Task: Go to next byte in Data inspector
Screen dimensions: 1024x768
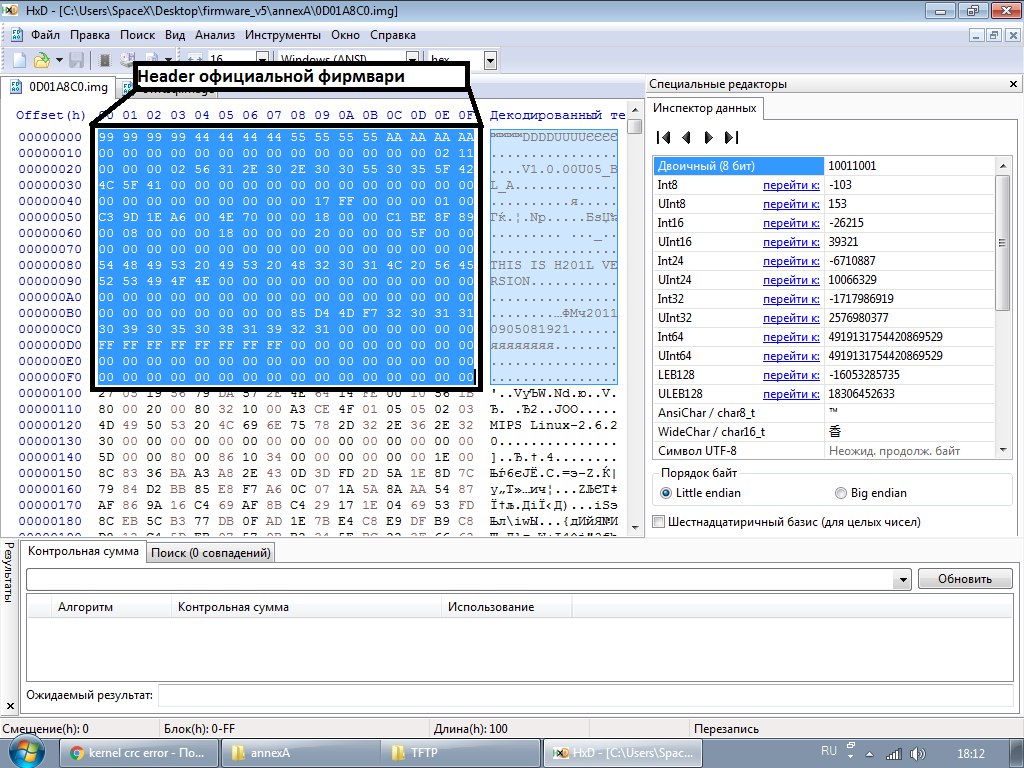Action: click(x=709, y=137)
